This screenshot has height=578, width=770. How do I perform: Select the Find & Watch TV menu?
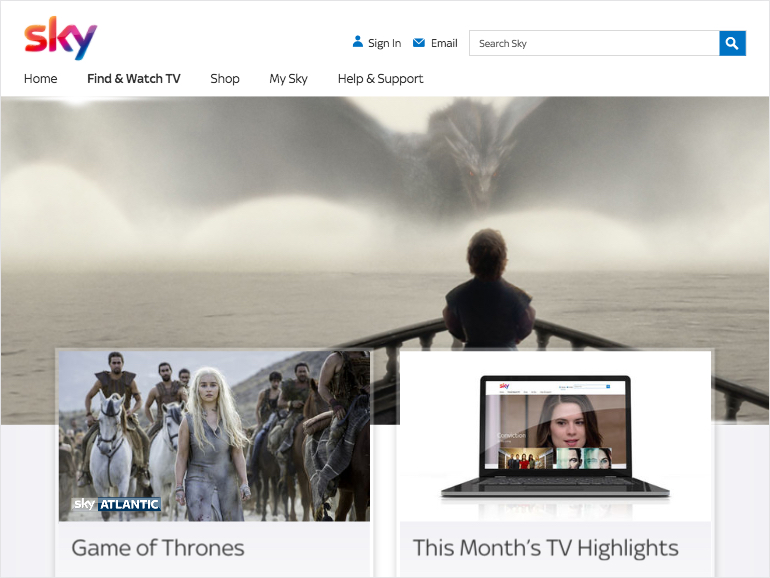(134, 79)
